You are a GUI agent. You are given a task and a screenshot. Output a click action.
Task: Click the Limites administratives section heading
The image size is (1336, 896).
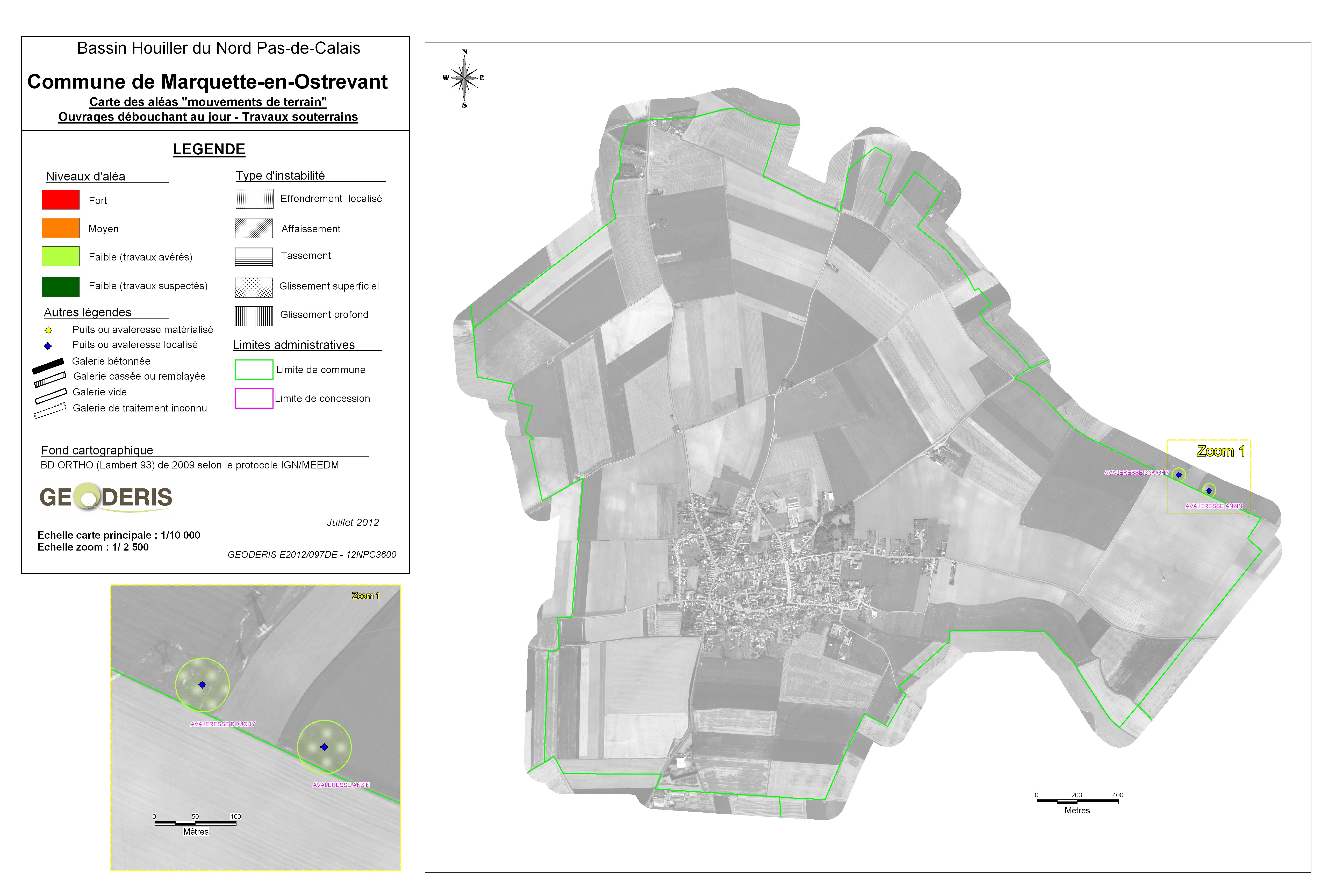coord(294,345)
